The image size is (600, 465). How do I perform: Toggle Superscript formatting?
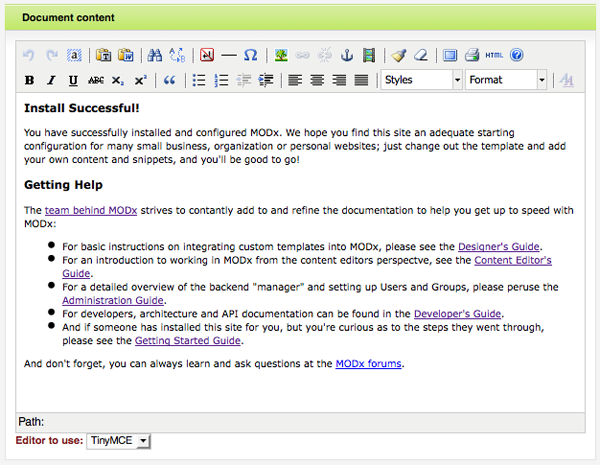(140, 80)
